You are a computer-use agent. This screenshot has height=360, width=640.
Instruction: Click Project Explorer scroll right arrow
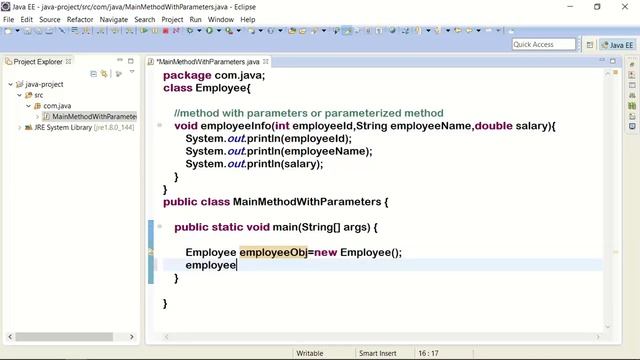[x=131, y=337]
